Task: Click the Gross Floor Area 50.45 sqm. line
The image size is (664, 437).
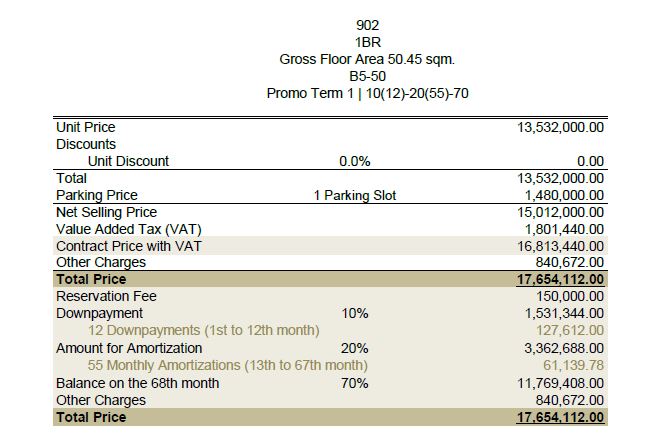Action: (367, 59)
